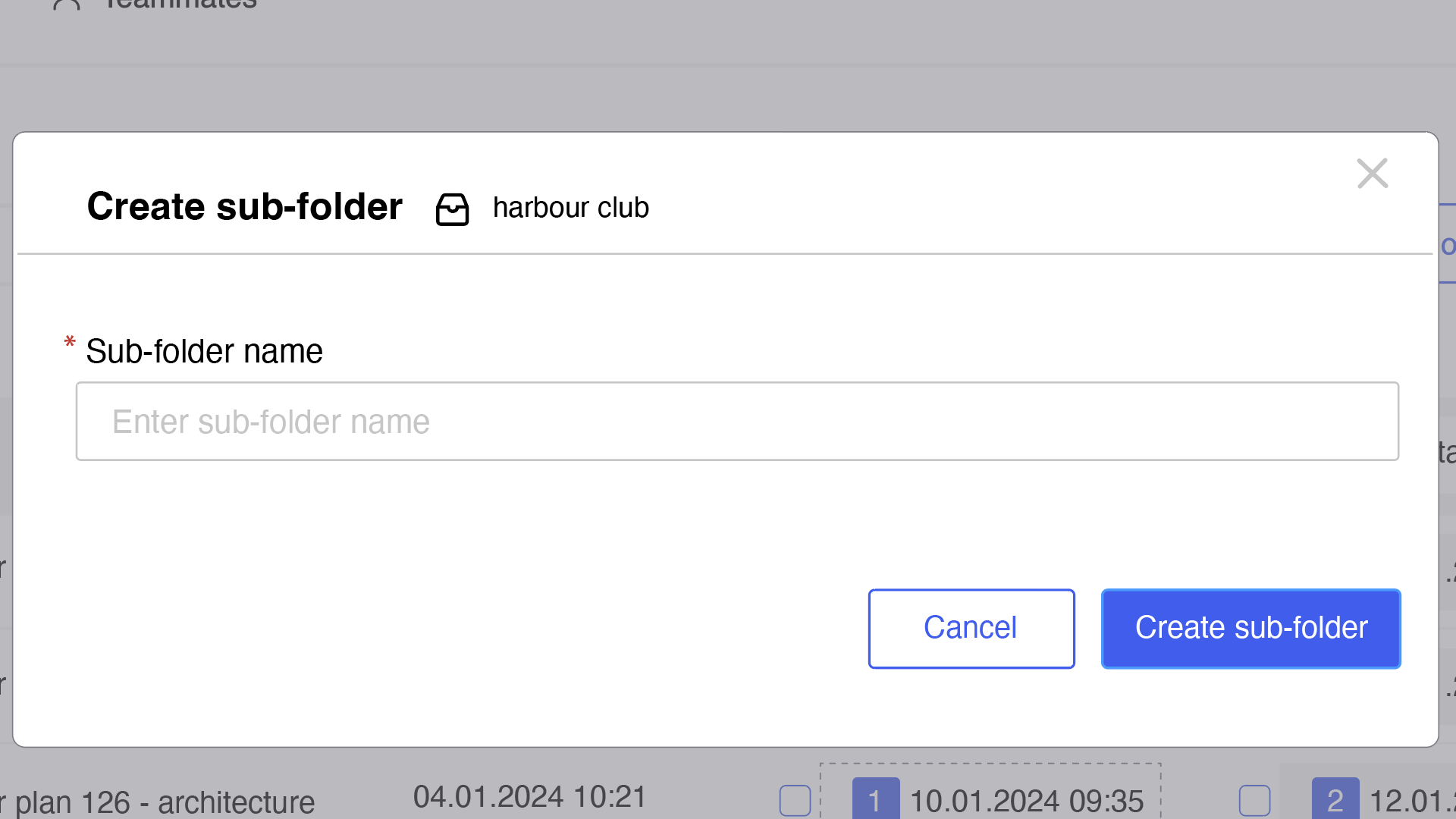
Task: Tick the checkbox before 10.01.2024 09:35
Action: tap(795, 801)
